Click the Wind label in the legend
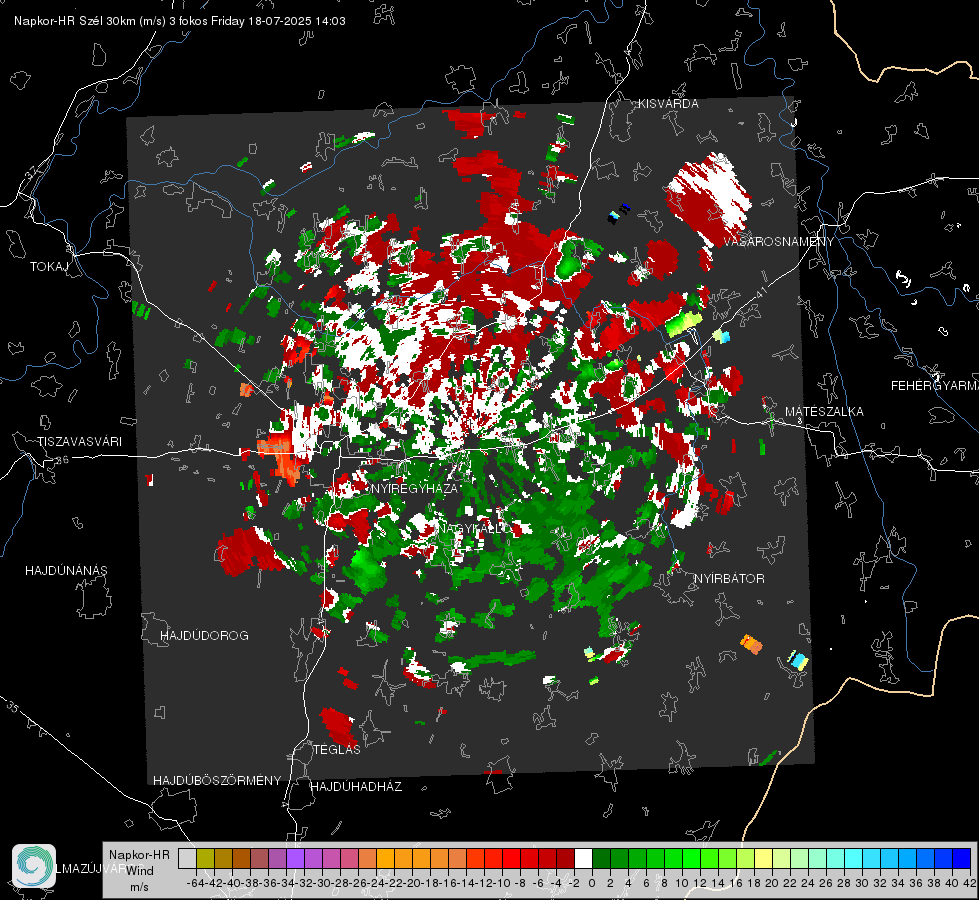Viewport: 979px width, 900px height. (140, 871)
